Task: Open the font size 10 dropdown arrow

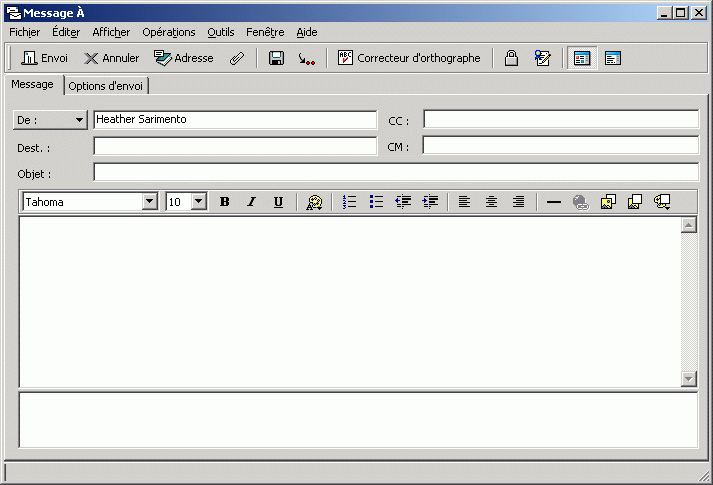Action: pos(199,201)
